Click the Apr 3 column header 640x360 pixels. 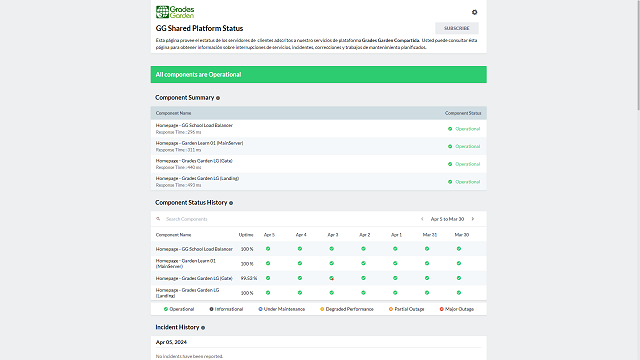[333, 235]
